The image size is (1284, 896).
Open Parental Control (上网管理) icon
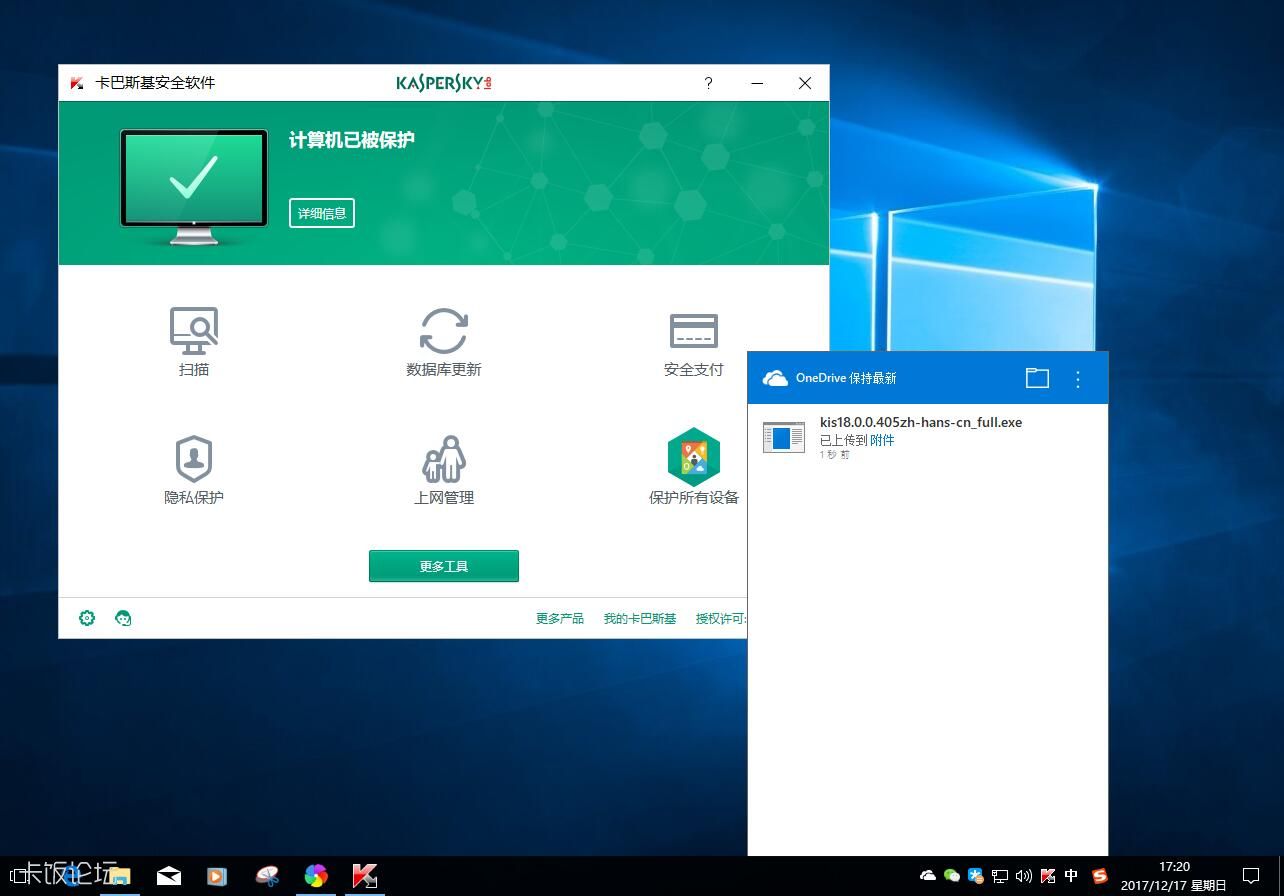click(x=444, y=459)
